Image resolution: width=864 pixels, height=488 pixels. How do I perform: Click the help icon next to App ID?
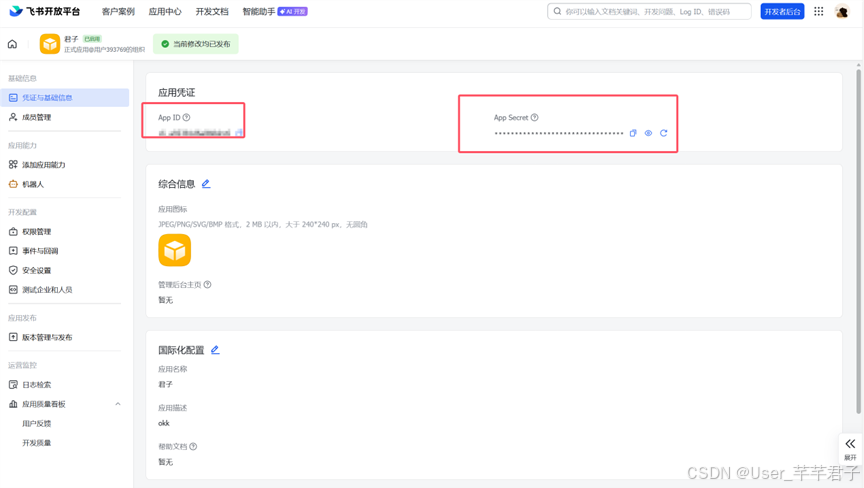186,117
